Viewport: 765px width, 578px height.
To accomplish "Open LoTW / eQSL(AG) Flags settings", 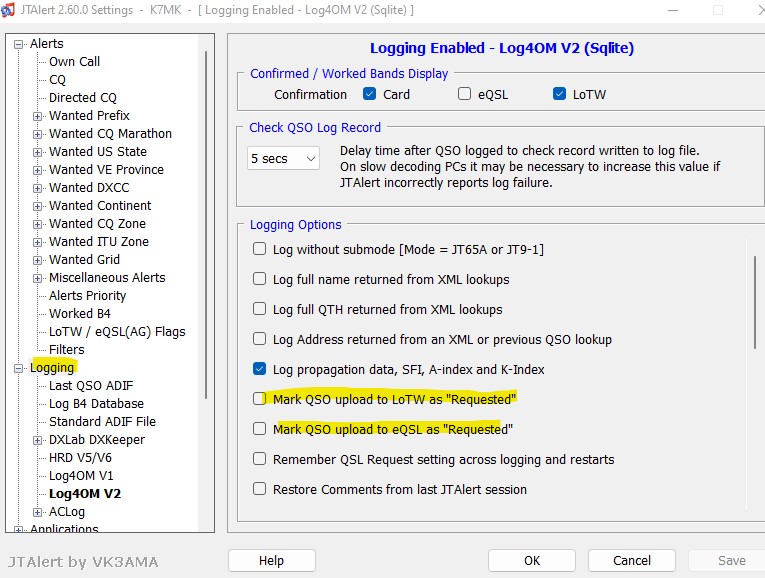I will pos(117,332).
